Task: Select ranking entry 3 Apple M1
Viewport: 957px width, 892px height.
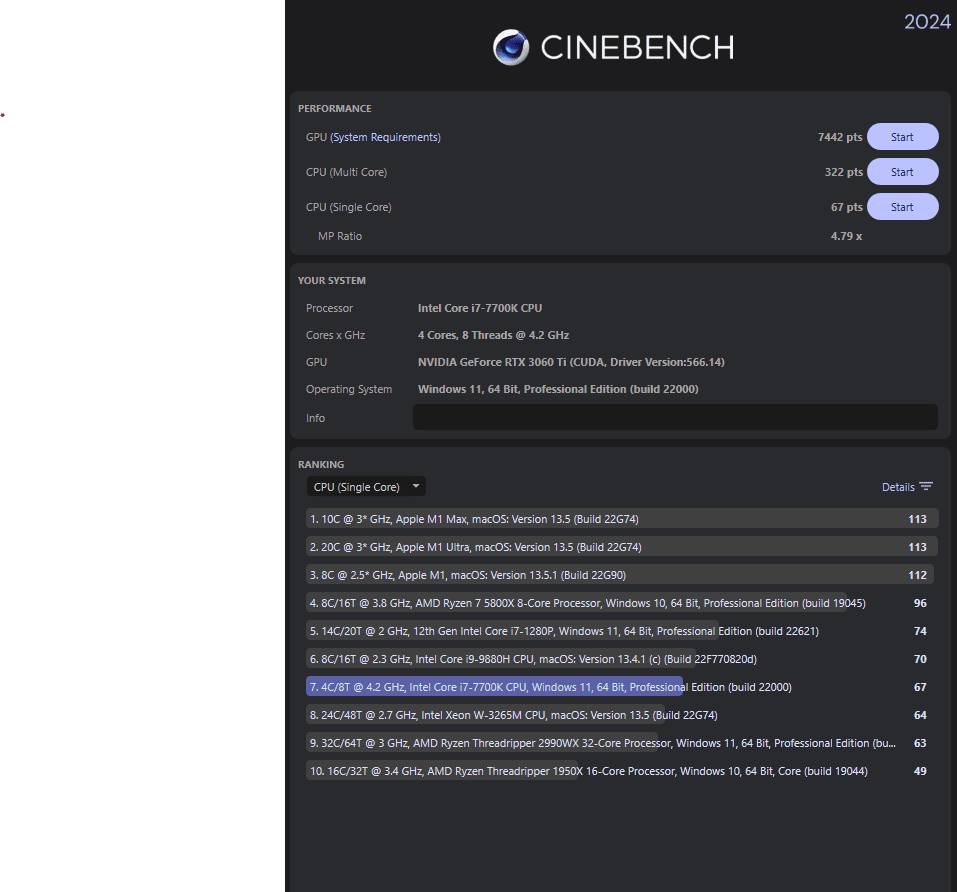Action: tap(621, 575)
